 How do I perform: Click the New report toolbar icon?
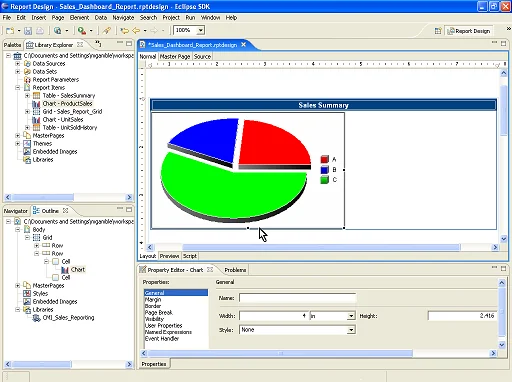(x=10, y=31)
